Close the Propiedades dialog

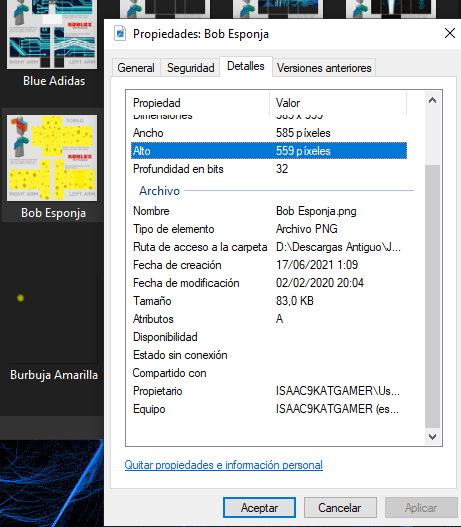click(x=450, y=33)
